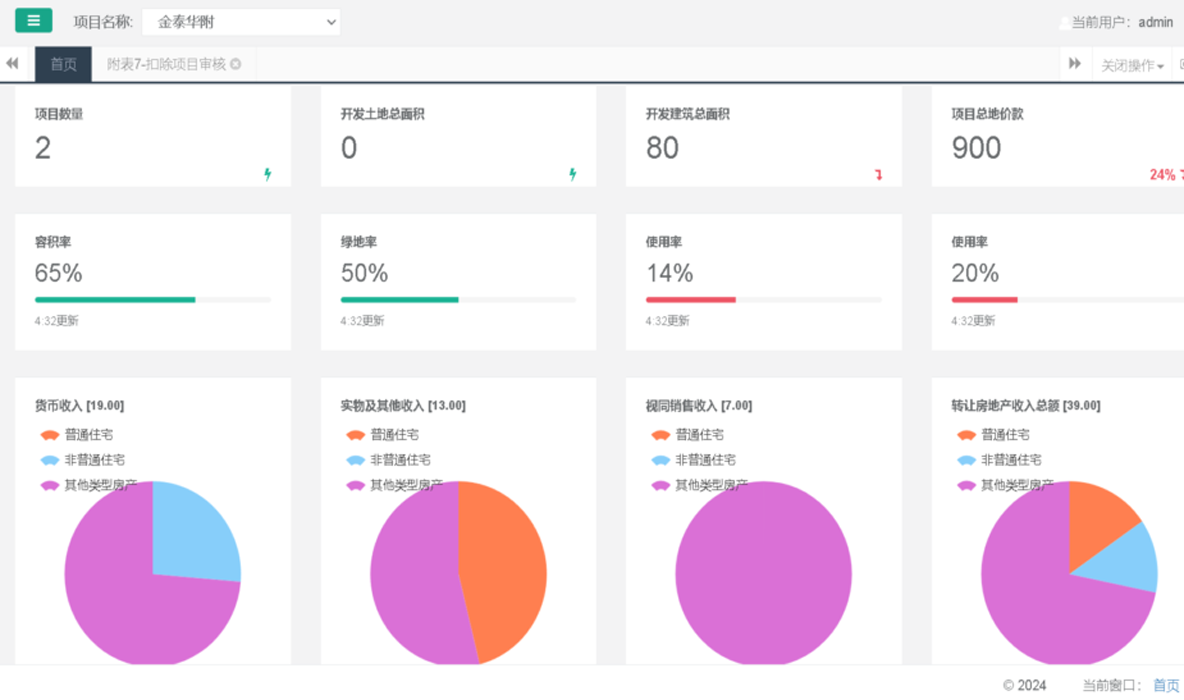Click the 实物及其他收入 [13.00] chart title
1184x700 pixels.
(x=402, y=406)
